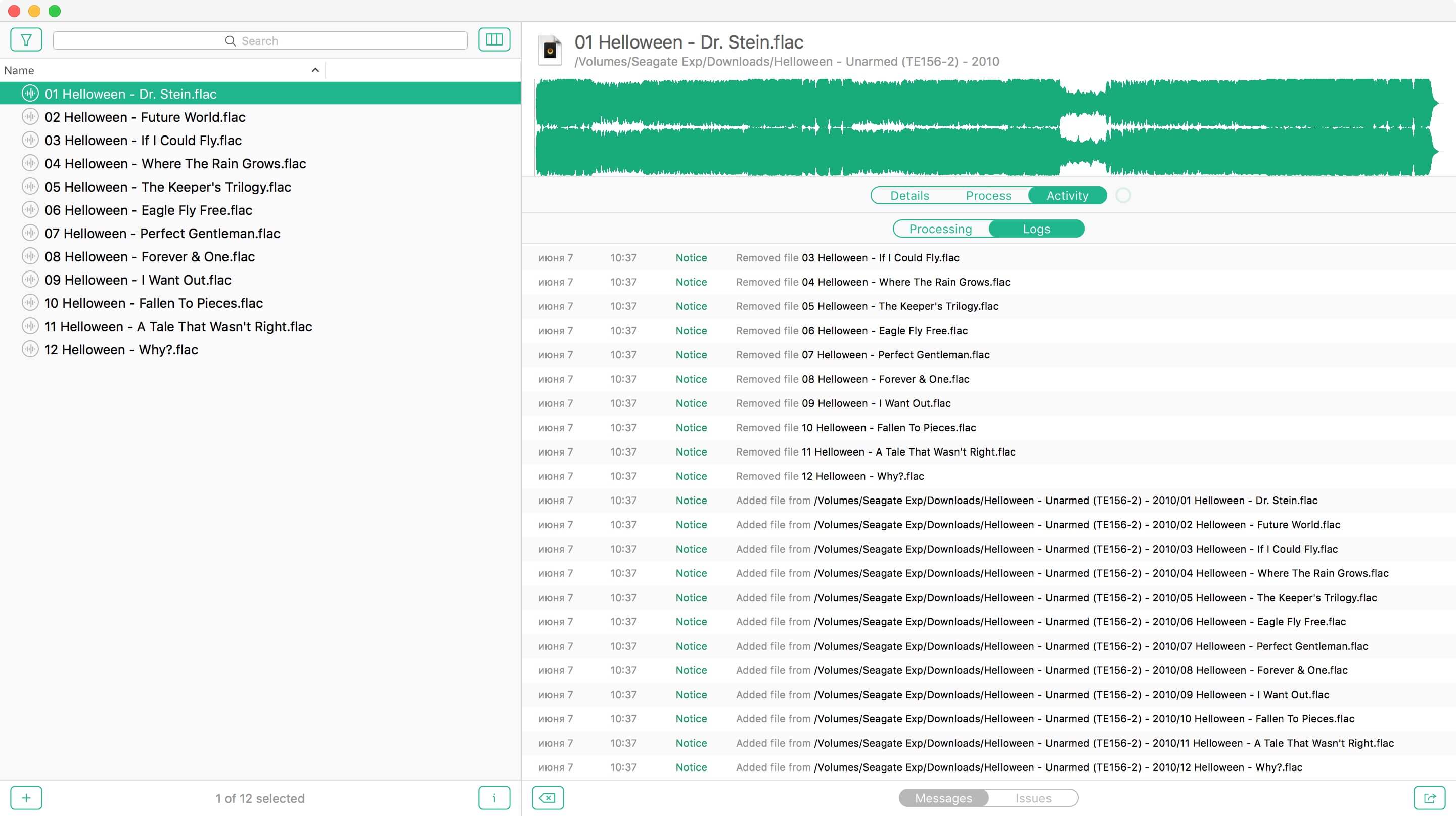Click log entry Removed file 05 The Keeper's Trilogy
The image size is (1456, 816).
point(988,306)
